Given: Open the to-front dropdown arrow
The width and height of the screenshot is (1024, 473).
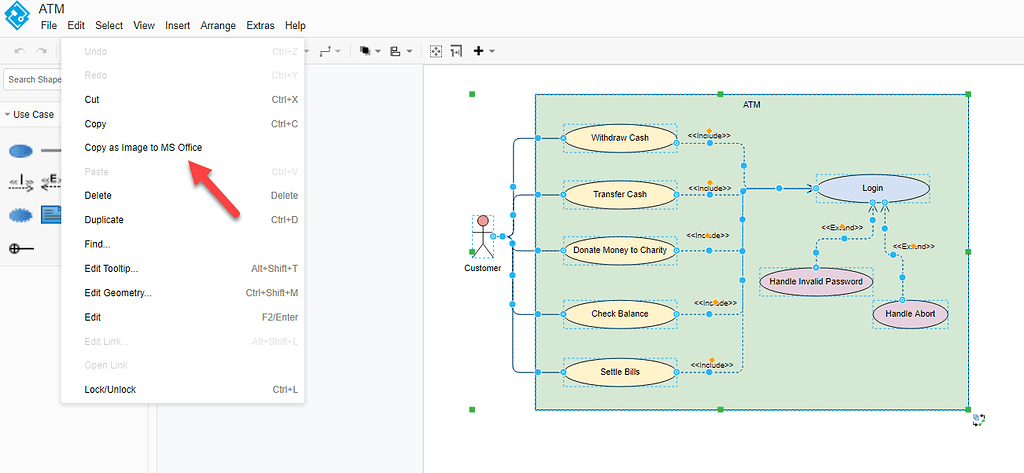Looking at the screenshot, I should (x=378, y=51).
